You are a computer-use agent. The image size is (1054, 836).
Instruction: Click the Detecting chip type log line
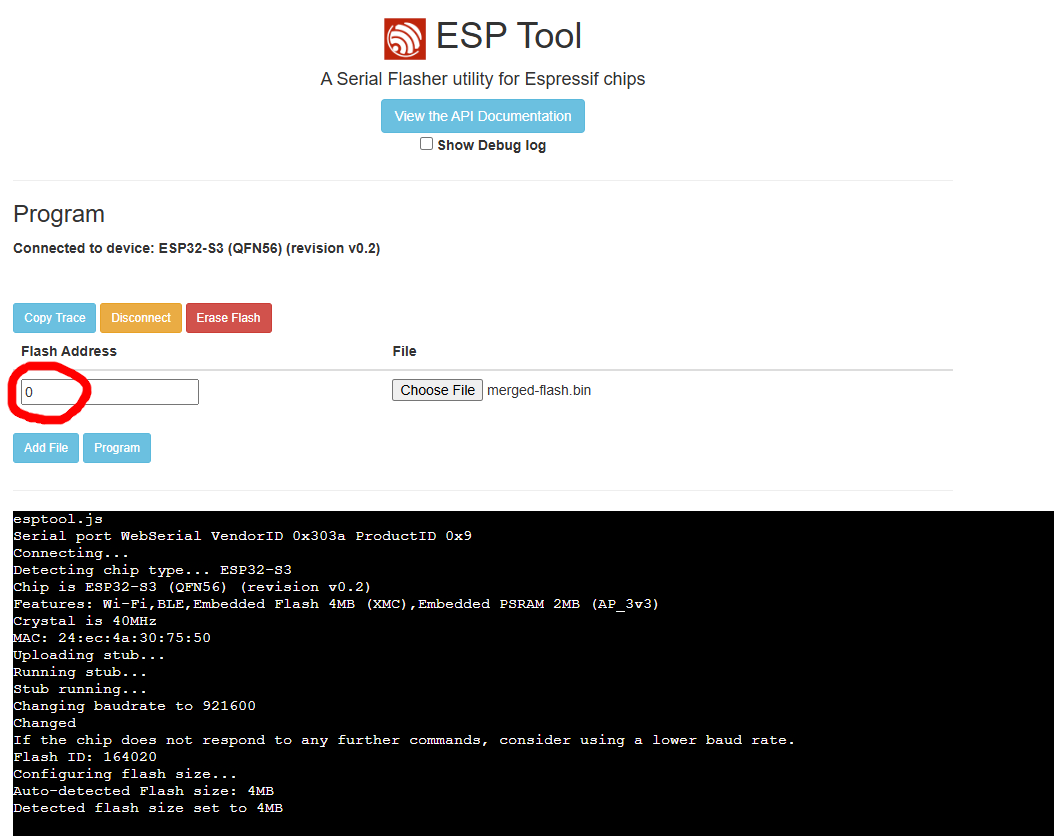(153, 570)
